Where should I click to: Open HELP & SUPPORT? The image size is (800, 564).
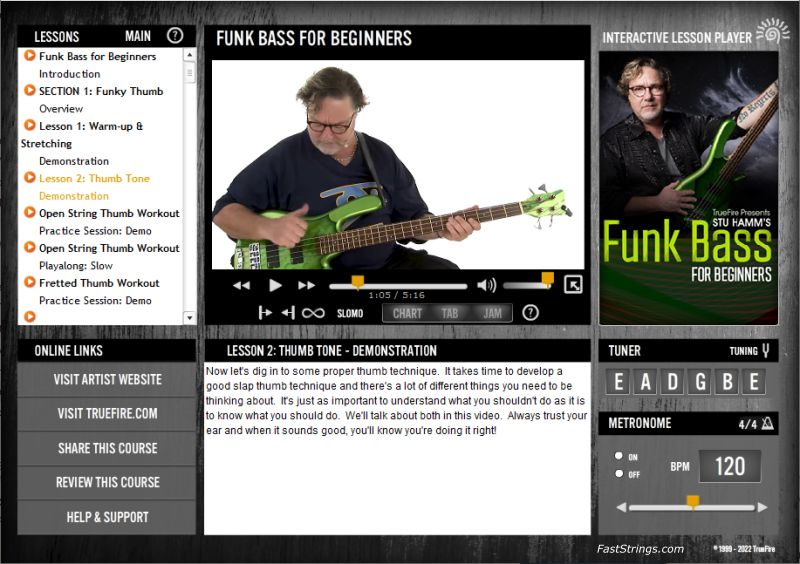[x=107, y=518]
